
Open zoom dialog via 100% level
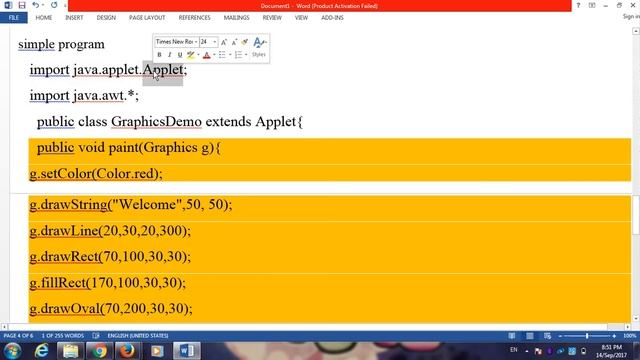point(630,336)
